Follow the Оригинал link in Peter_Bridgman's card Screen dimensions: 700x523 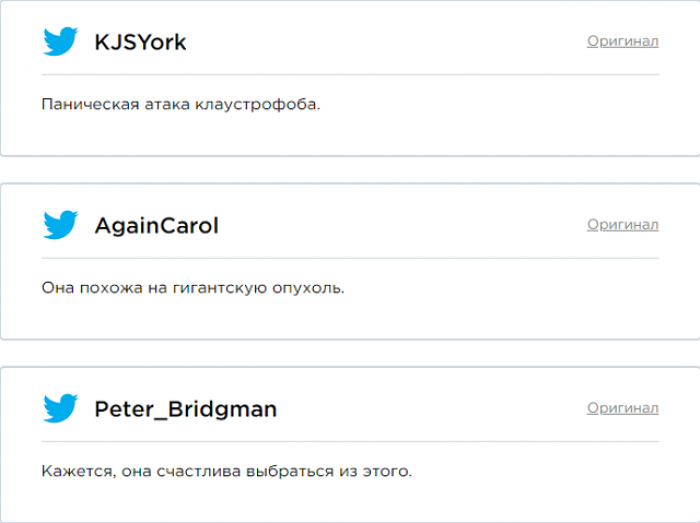click(623, 408)
